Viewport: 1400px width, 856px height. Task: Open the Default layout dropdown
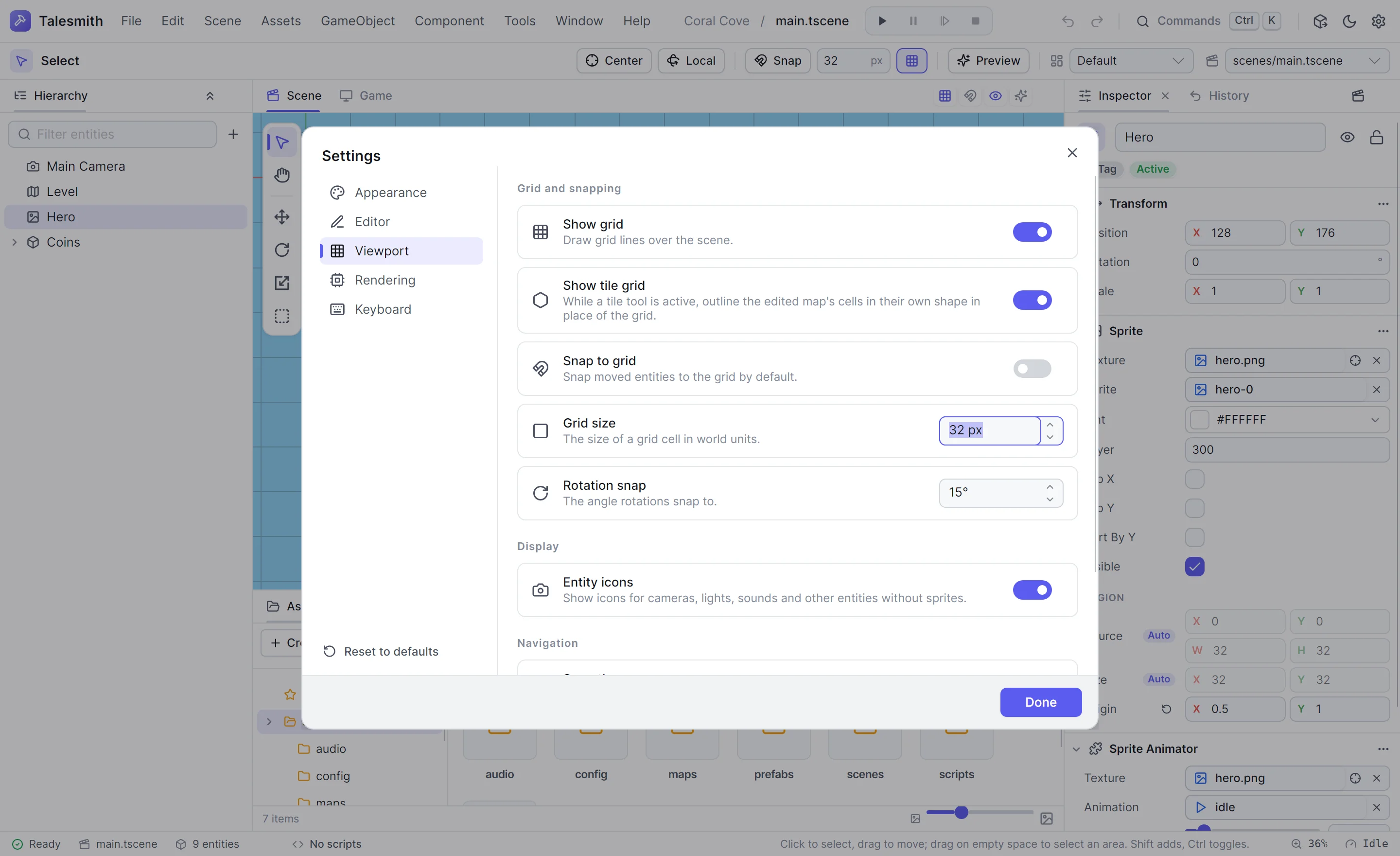coord(1131,61)
